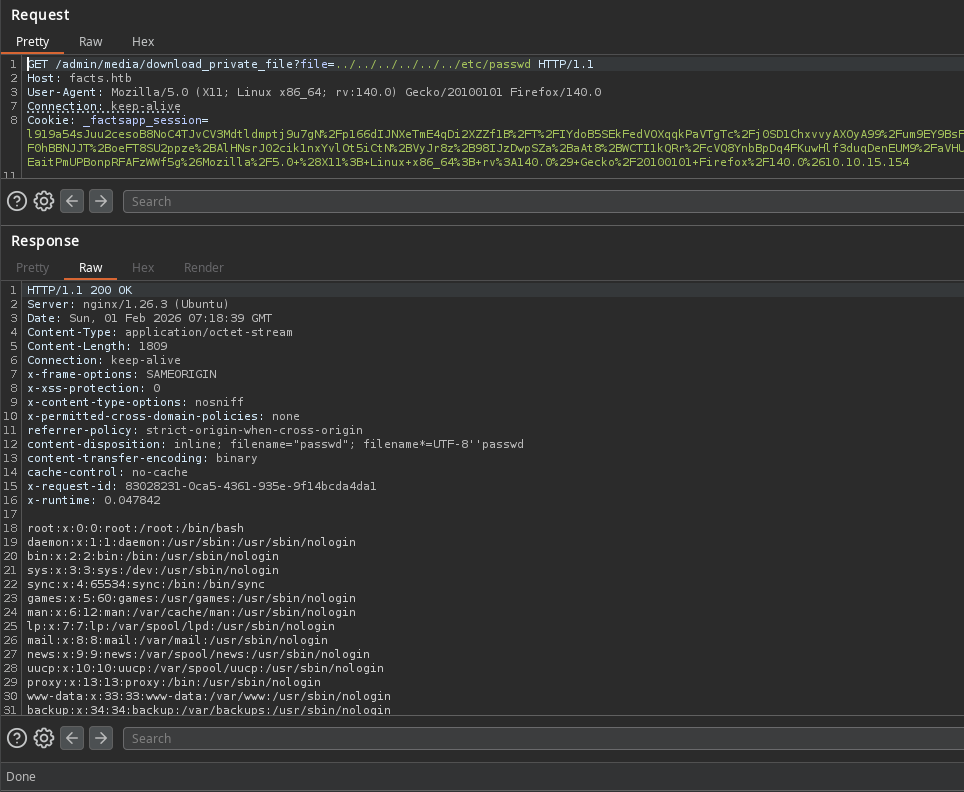Open help icon in Request search bar
964x792 pixels.
point(17,201)
